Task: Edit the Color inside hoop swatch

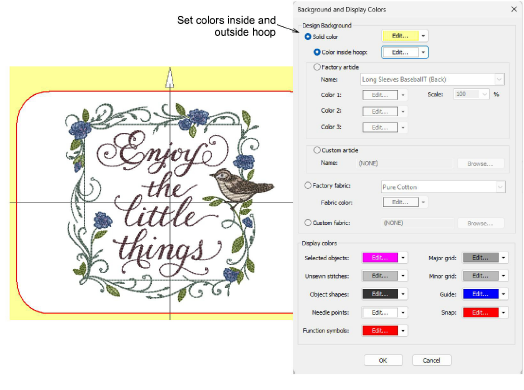Action: (x=400, y=52)
